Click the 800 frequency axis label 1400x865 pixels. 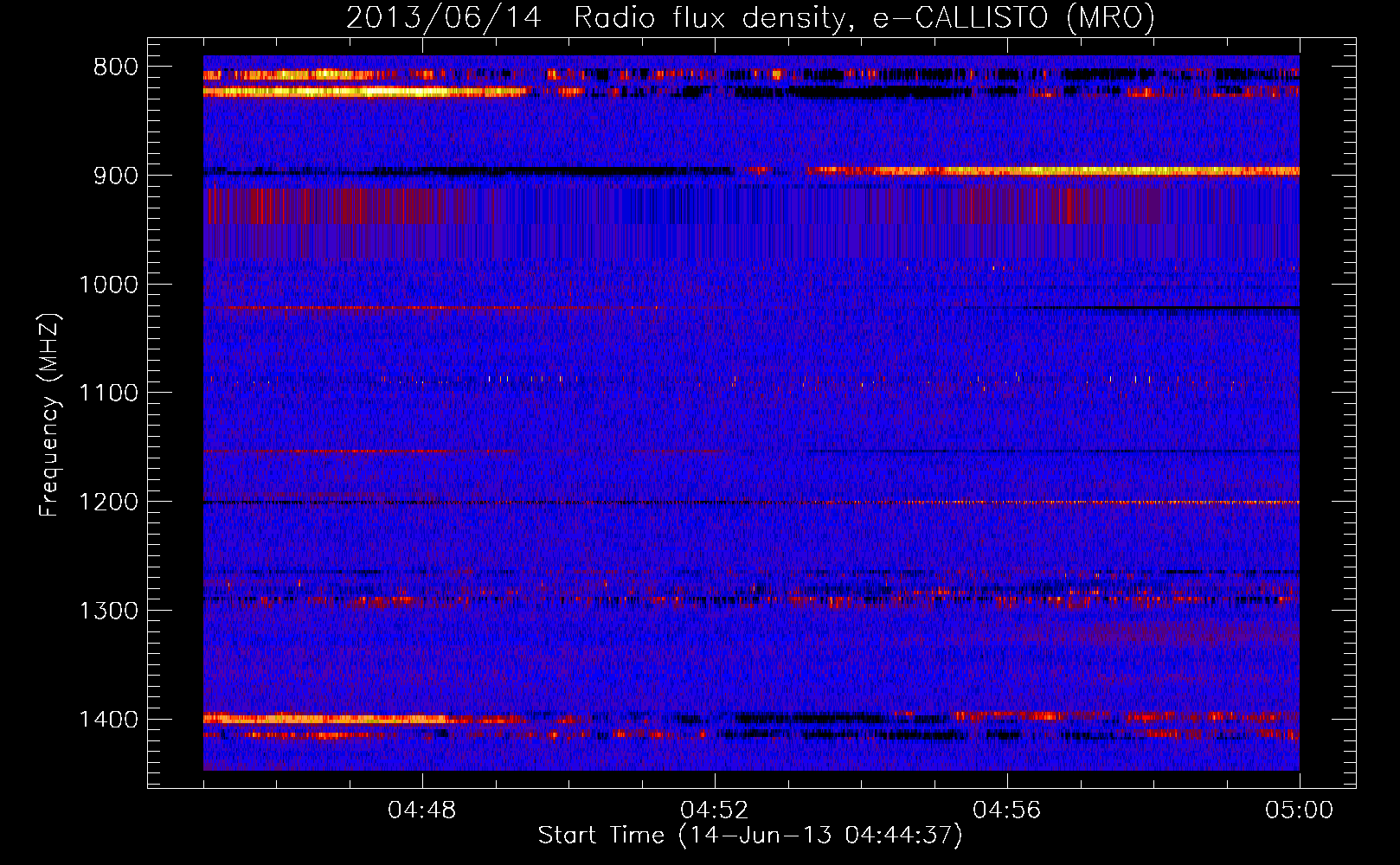point(116,67)
